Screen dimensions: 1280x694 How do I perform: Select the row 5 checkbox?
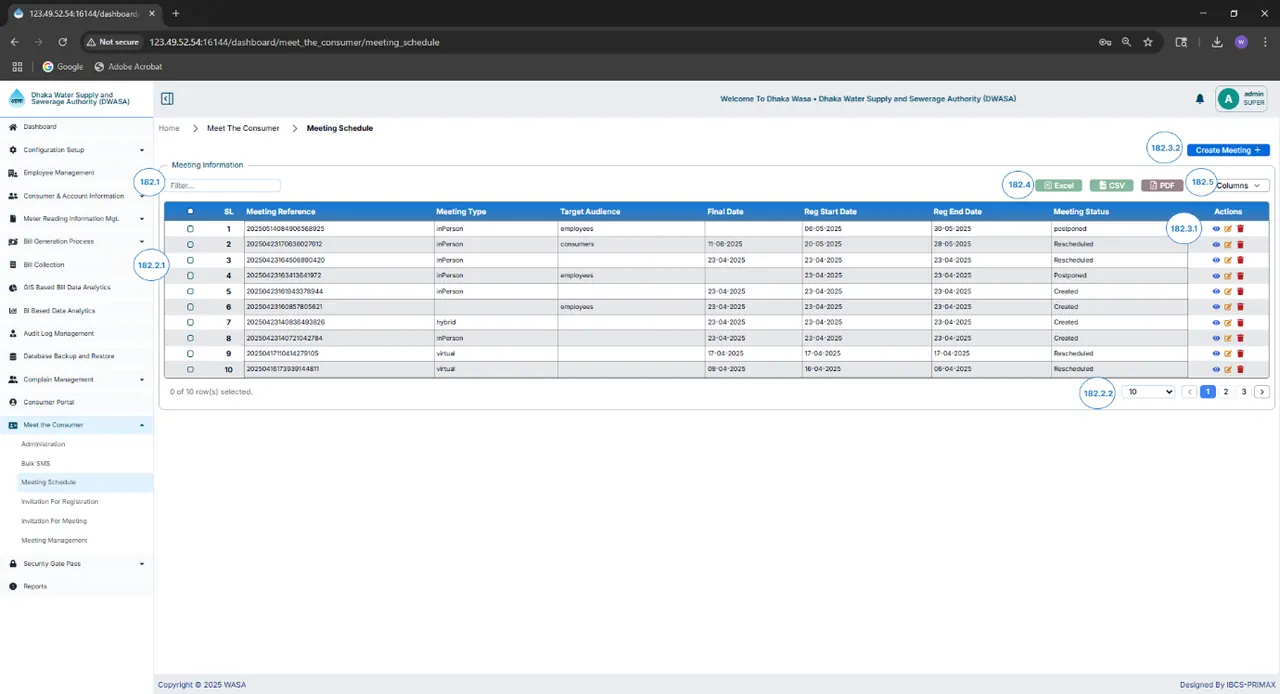[x=190, y=291]
